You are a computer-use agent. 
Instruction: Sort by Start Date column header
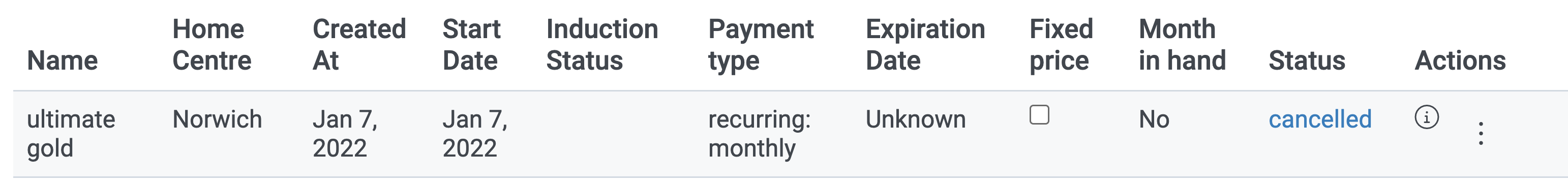coord(472,44)
